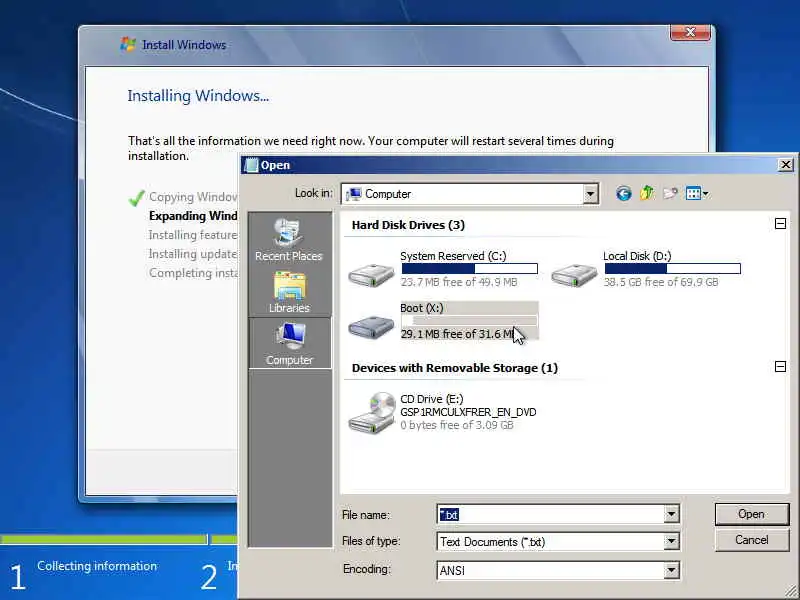Image resolution: width=800 pixels, height=600 pixels.
Task: Open Recent Places in the sidebar
Action: (x=289, y=240)
